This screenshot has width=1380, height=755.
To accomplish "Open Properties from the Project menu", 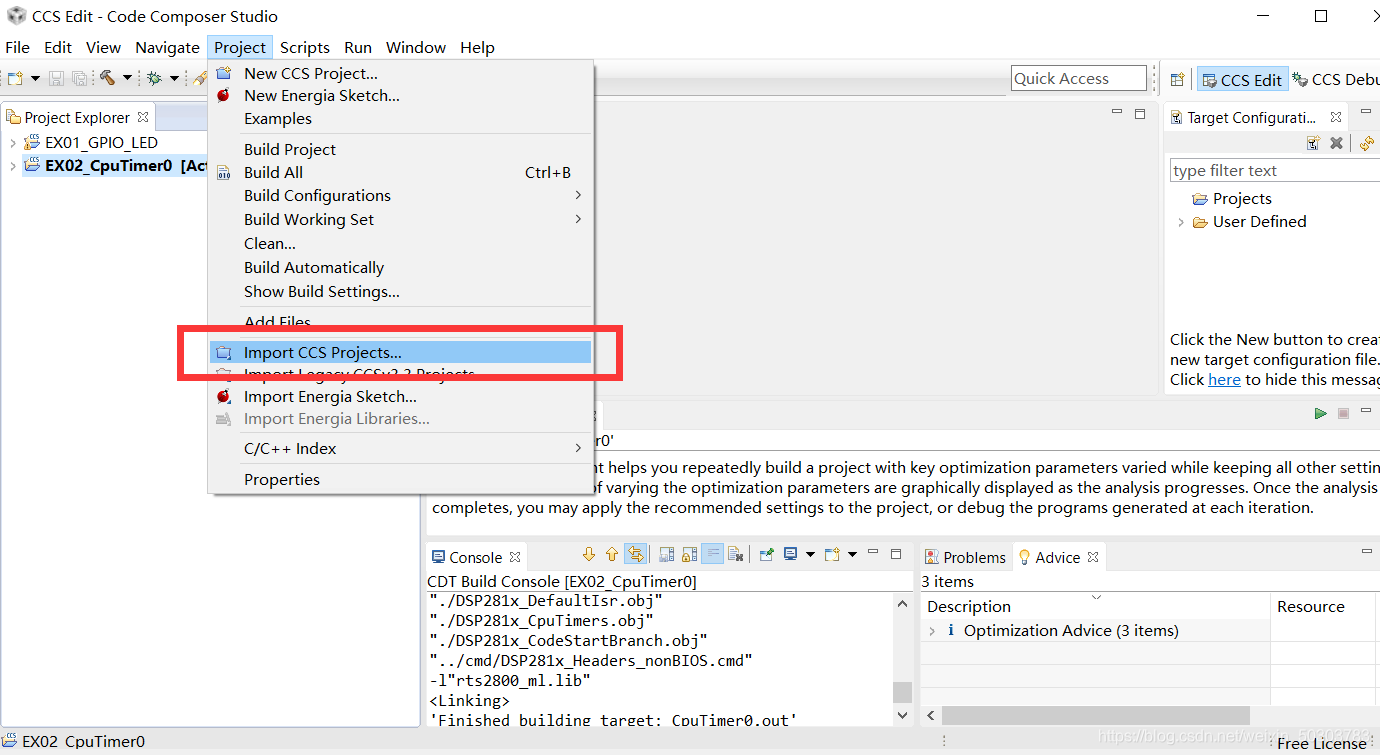I will click(x=400, y=479).
